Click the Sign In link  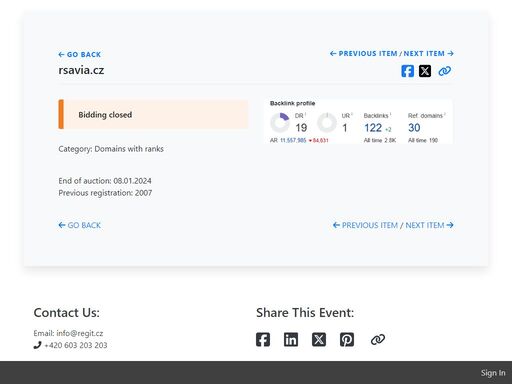[493, 373]
